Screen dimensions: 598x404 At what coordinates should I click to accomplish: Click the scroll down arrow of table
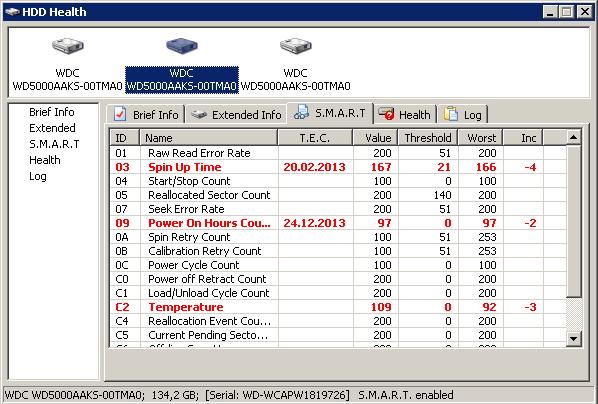point(574,338)
